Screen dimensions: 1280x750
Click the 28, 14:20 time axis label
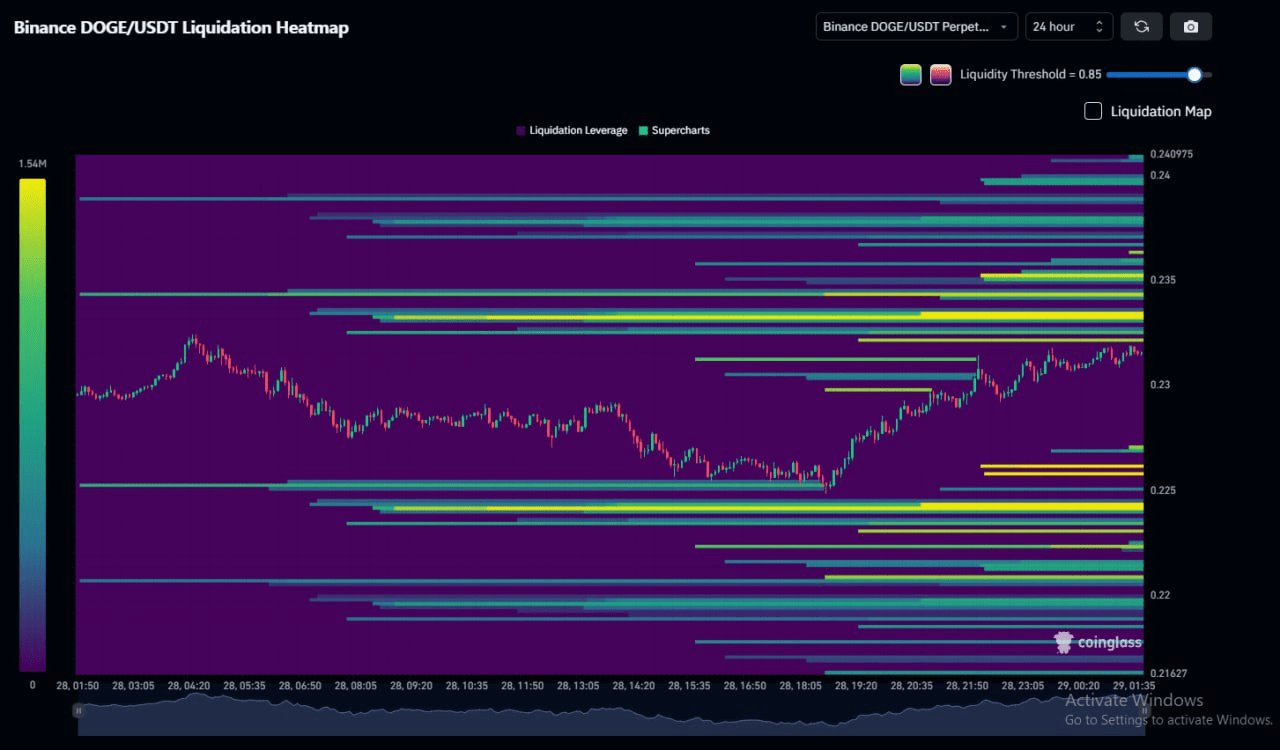[634, 686]
